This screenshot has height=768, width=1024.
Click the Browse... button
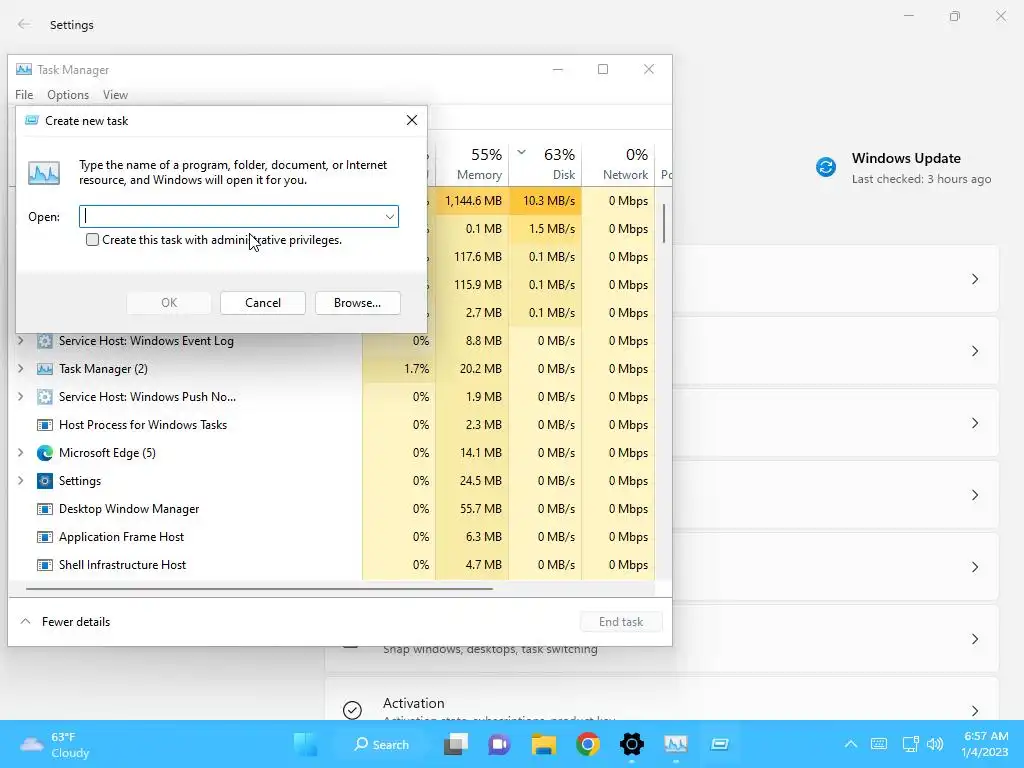357,303
